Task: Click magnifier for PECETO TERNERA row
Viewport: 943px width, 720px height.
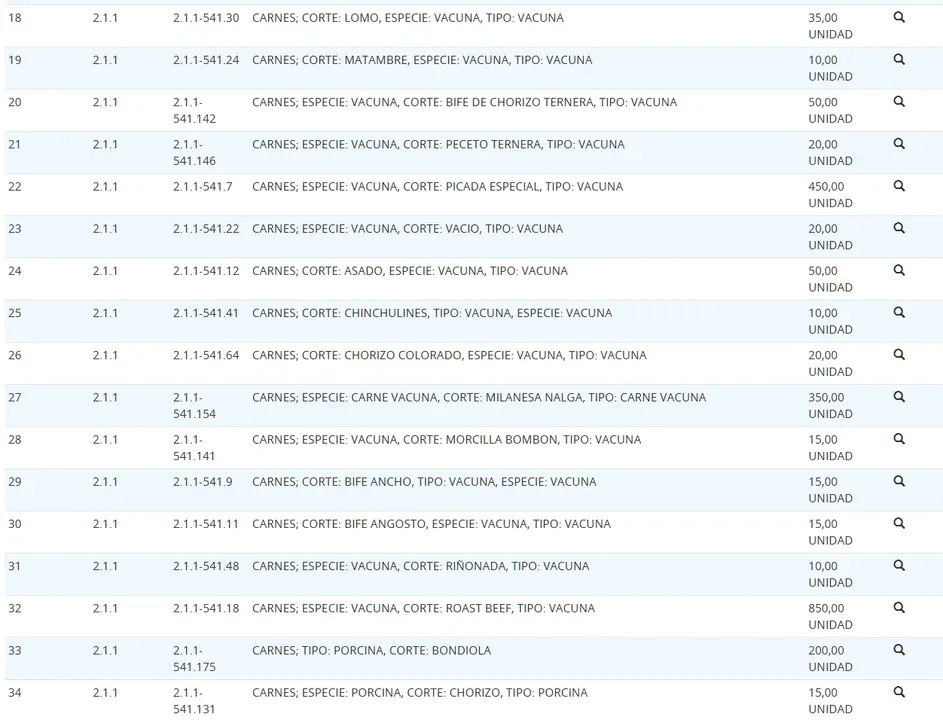Action: 899,144
